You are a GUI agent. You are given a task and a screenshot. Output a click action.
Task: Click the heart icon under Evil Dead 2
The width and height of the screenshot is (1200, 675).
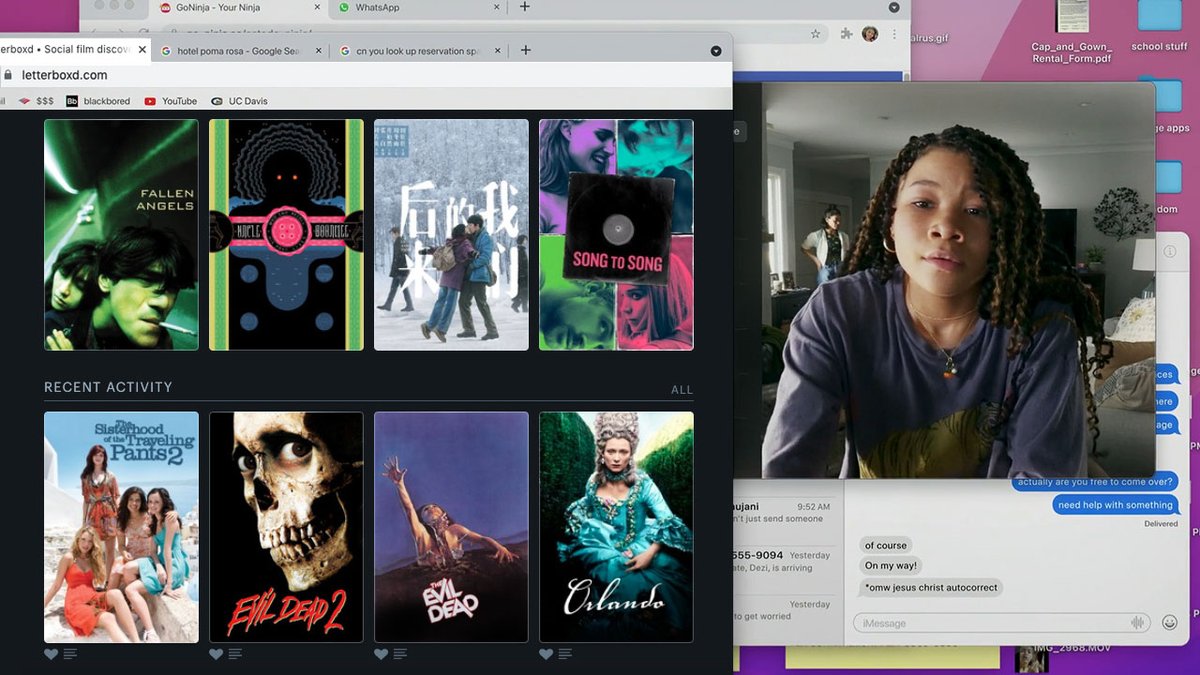[216, 654]
